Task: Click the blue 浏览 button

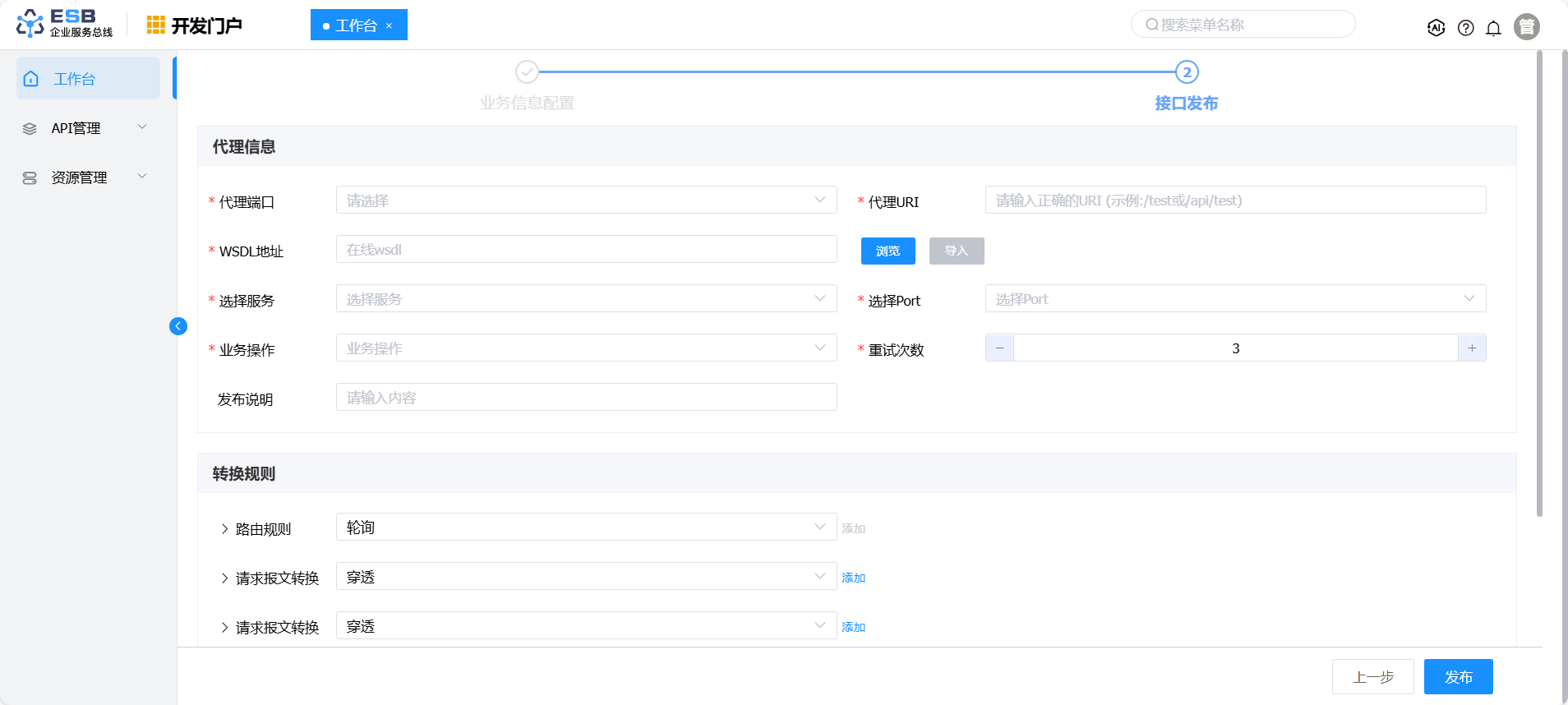Action: (x=888, y=251)
